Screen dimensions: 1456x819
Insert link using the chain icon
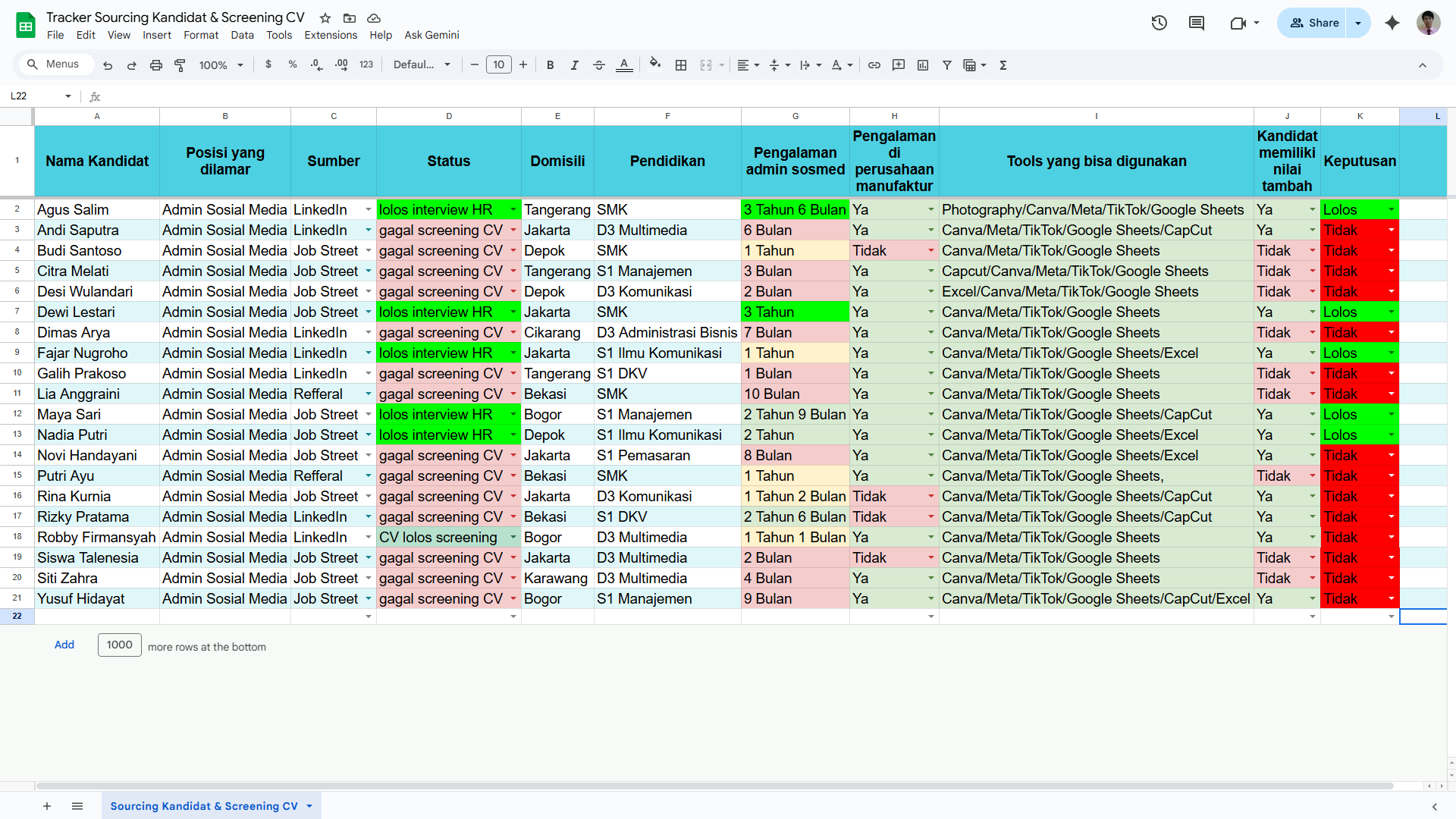tap(874, 65)
